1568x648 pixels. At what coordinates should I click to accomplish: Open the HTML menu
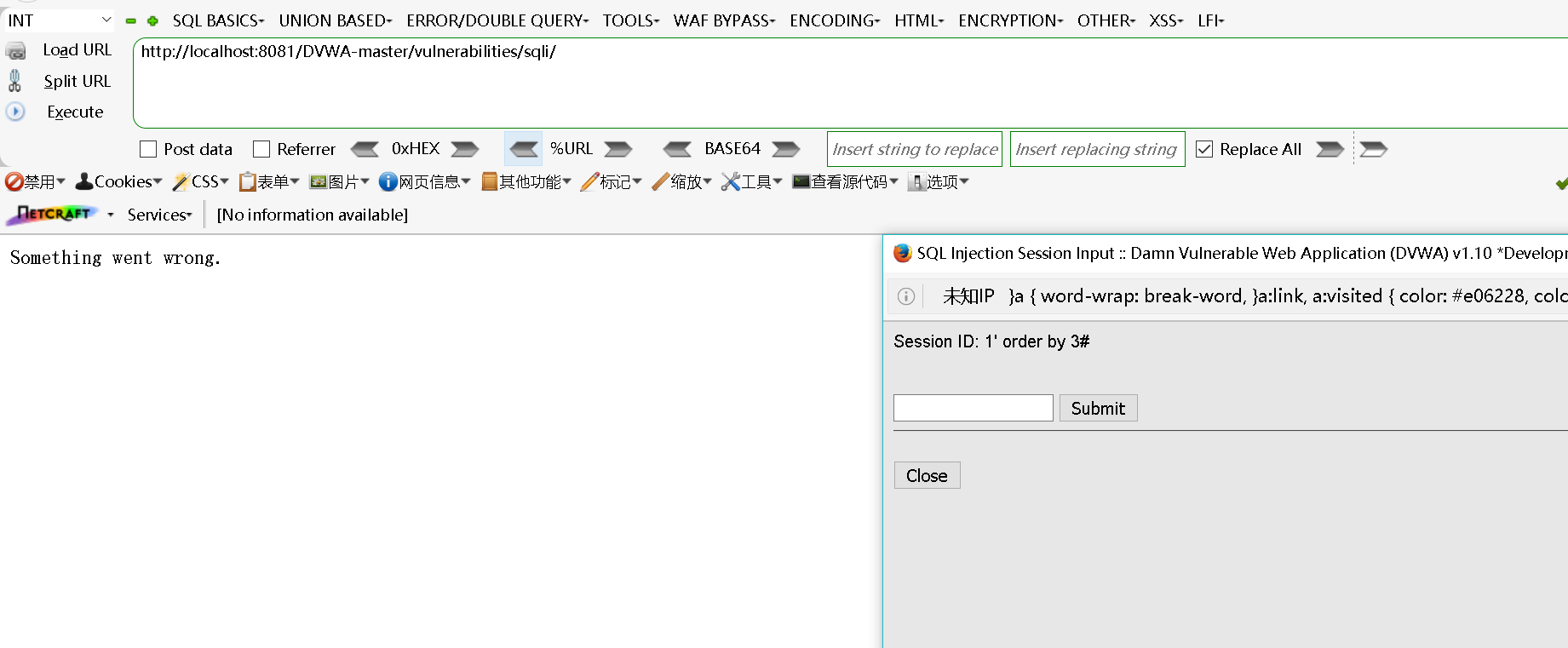pos(919,20)
